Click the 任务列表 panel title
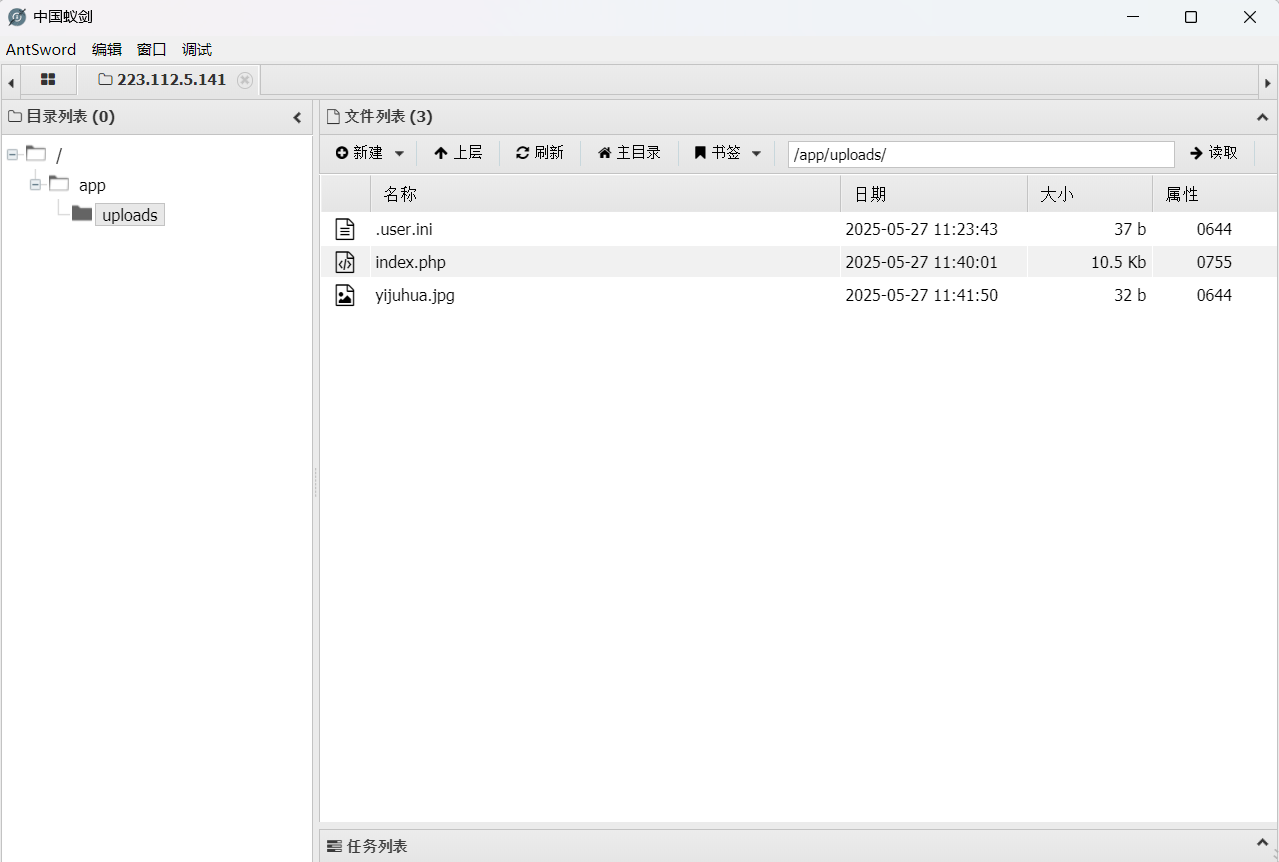Screen dimensions: 1279x862 (377, 846)
